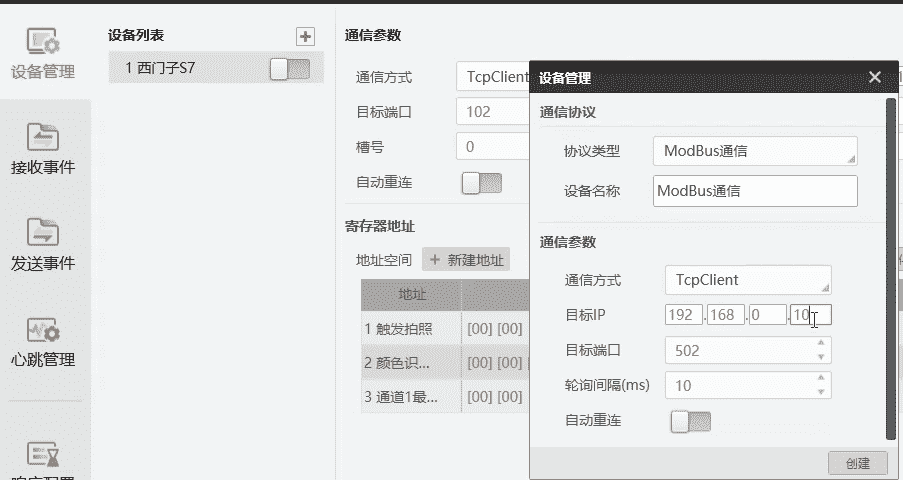Increase the dialog 目标端口 502 stepper
The image size is (903, 480).
(x=821, y=344)
